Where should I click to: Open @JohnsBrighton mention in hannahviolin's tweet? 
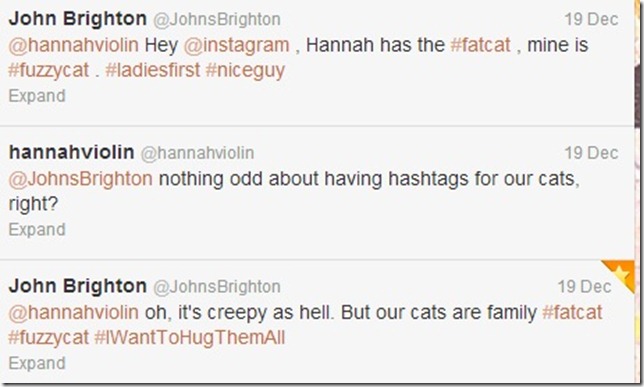pos(80,179)
